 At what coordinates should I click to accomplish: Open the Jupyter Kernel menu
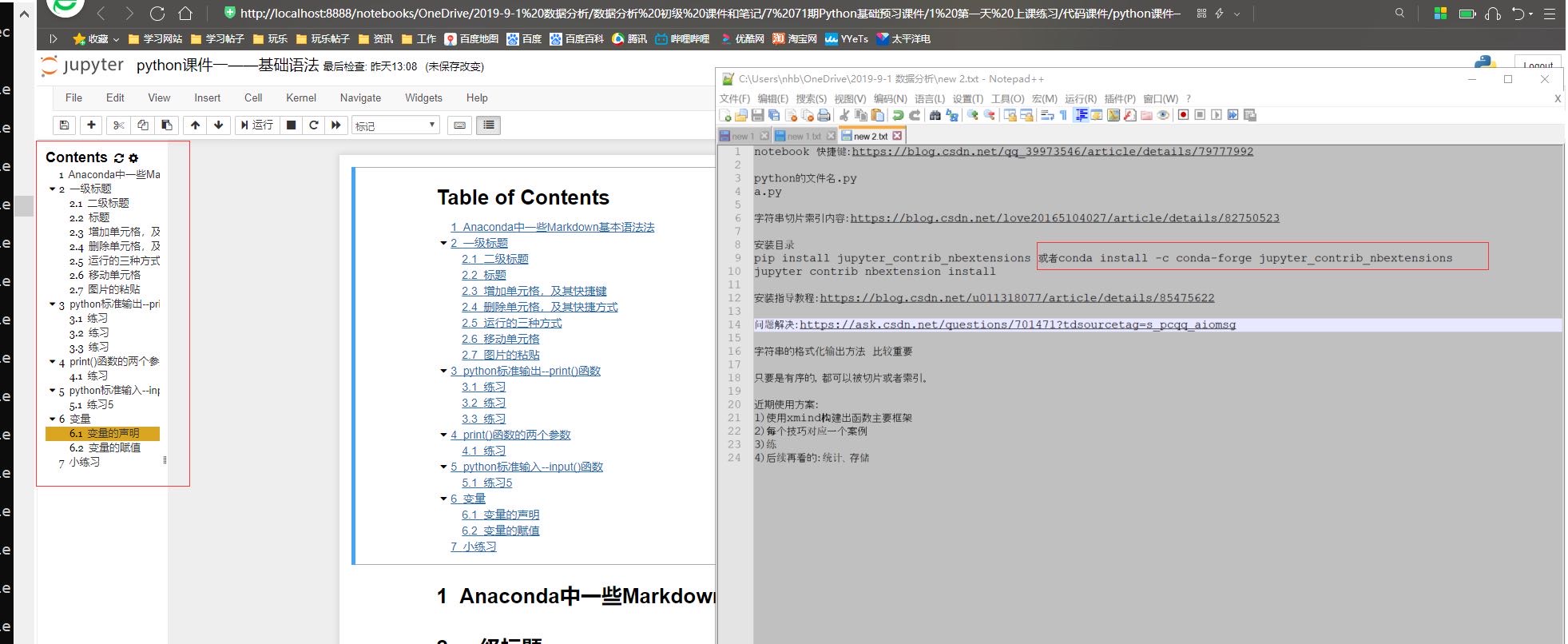click(301, 97)
